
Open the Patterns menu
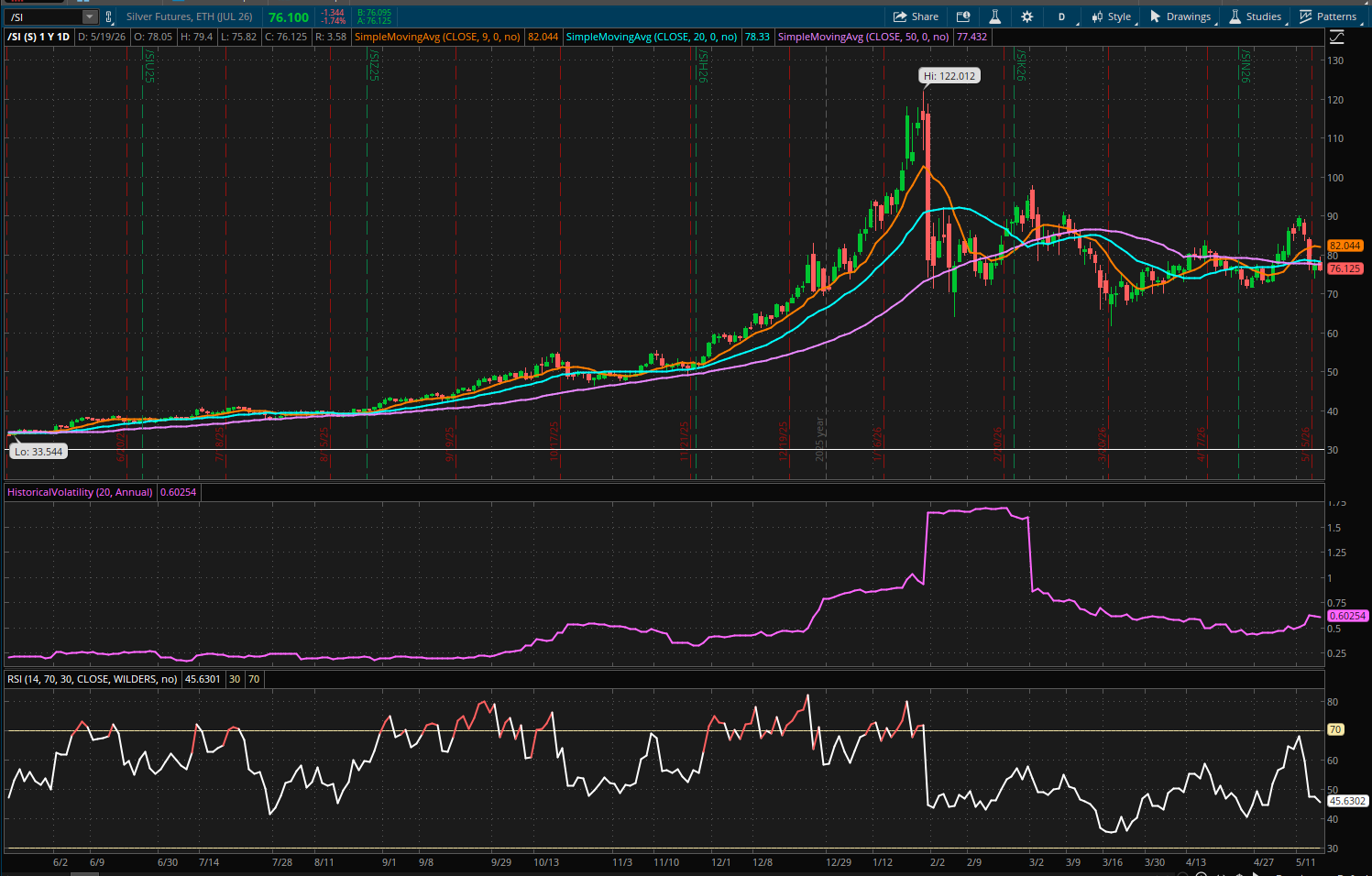point(1328,16)
